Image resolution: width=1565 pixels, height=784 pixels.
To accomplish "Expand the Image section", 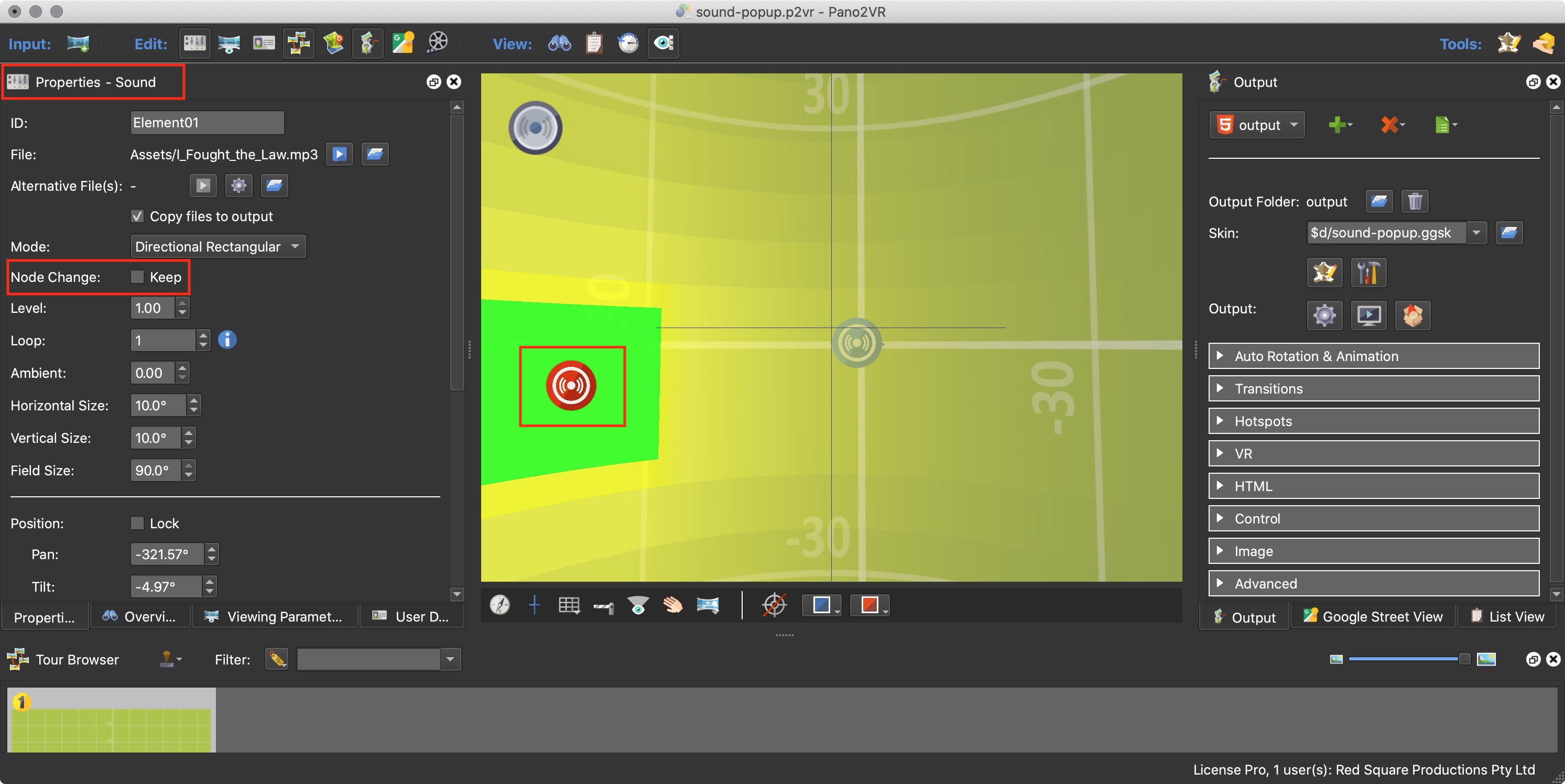I will pos(1374,551).
